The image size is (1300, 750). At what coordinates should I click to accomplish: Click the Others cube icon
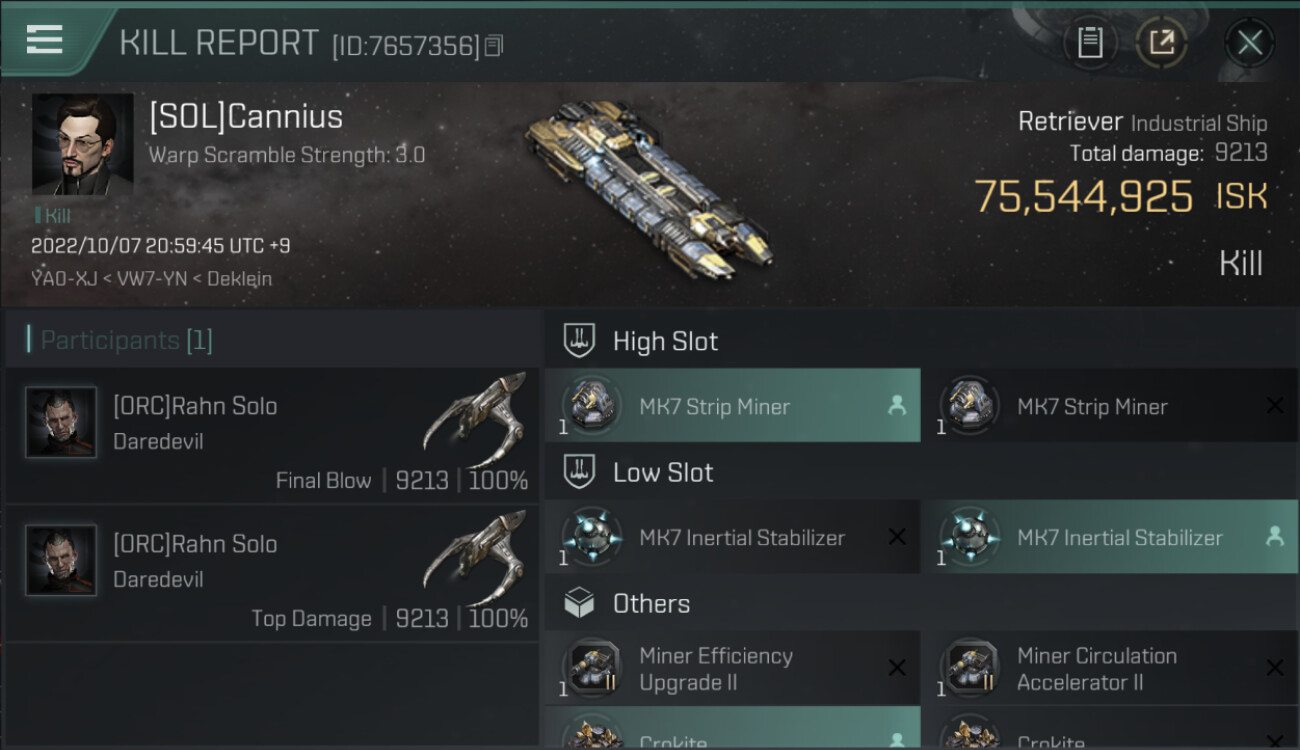pos(579,603)
